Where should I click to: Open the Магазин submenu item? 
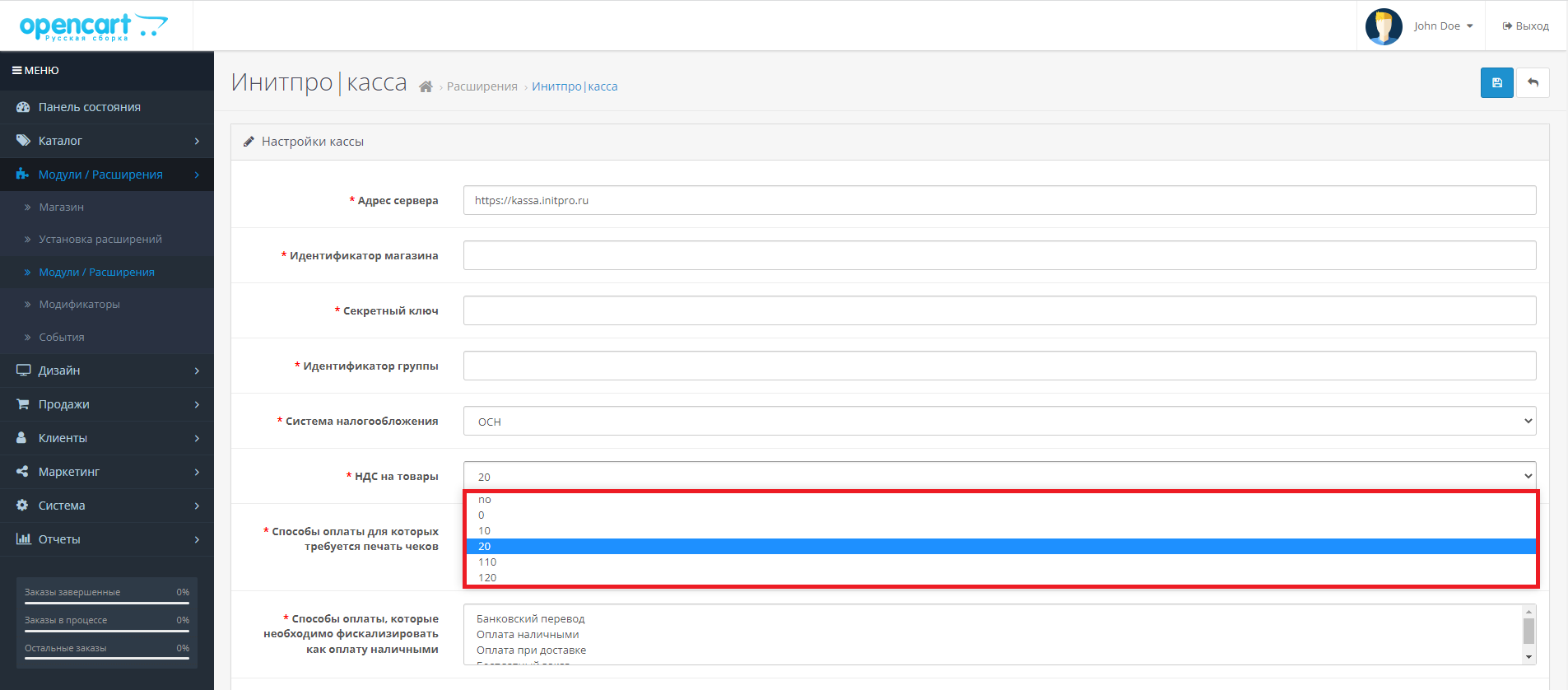107,207
